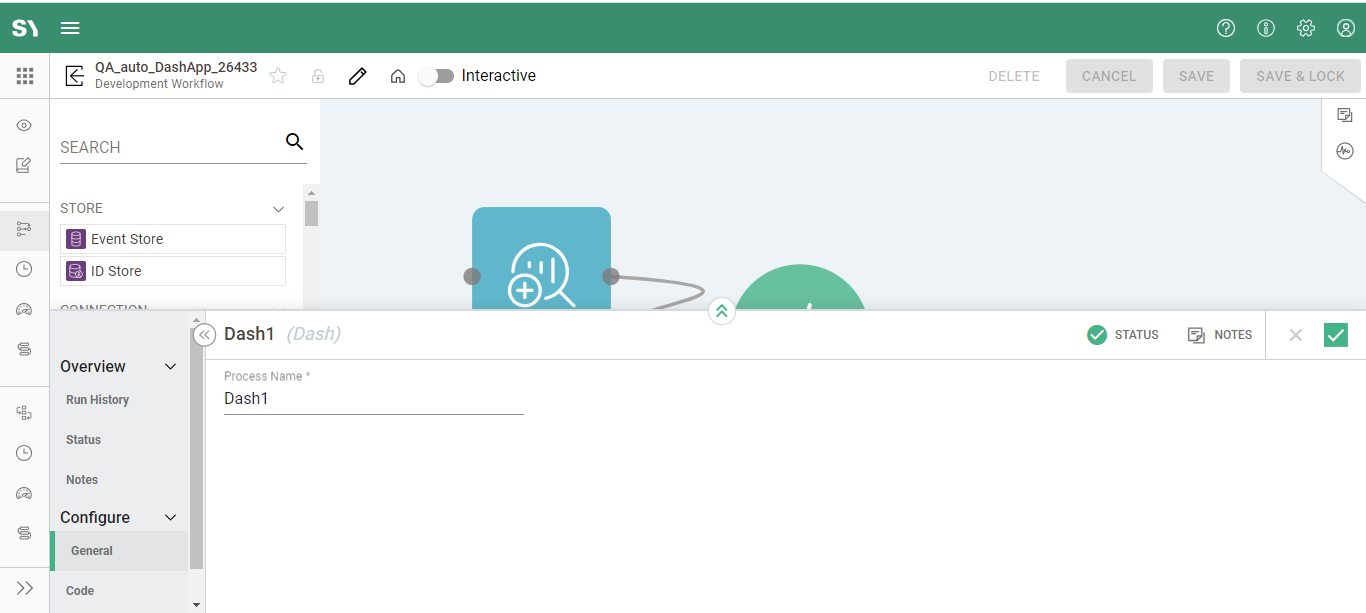Collapse the Configure section
The height and width of the screenshot is (613, 1366).
tap(170, 518)
